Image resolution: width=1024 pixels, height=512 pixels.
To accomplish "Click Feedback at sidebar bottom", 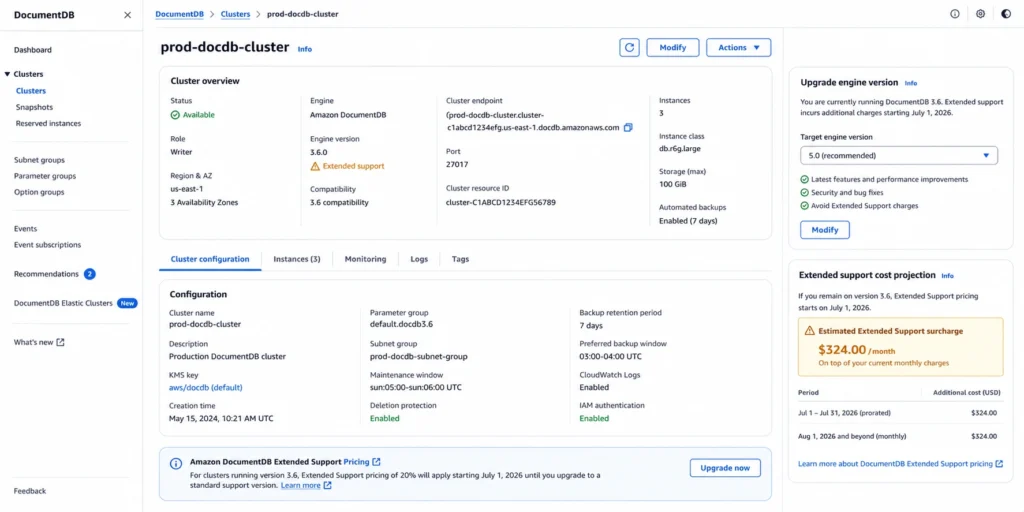I will pos(30,491).
